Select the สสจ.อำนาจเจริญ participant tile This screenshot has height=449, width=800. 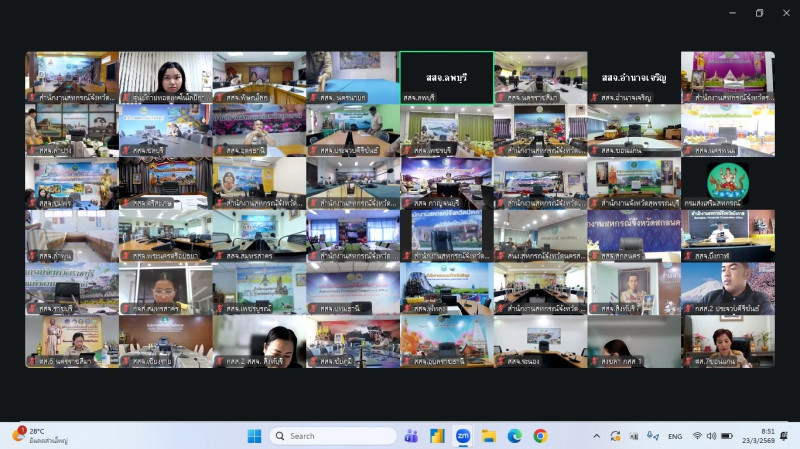coord(634,77)
